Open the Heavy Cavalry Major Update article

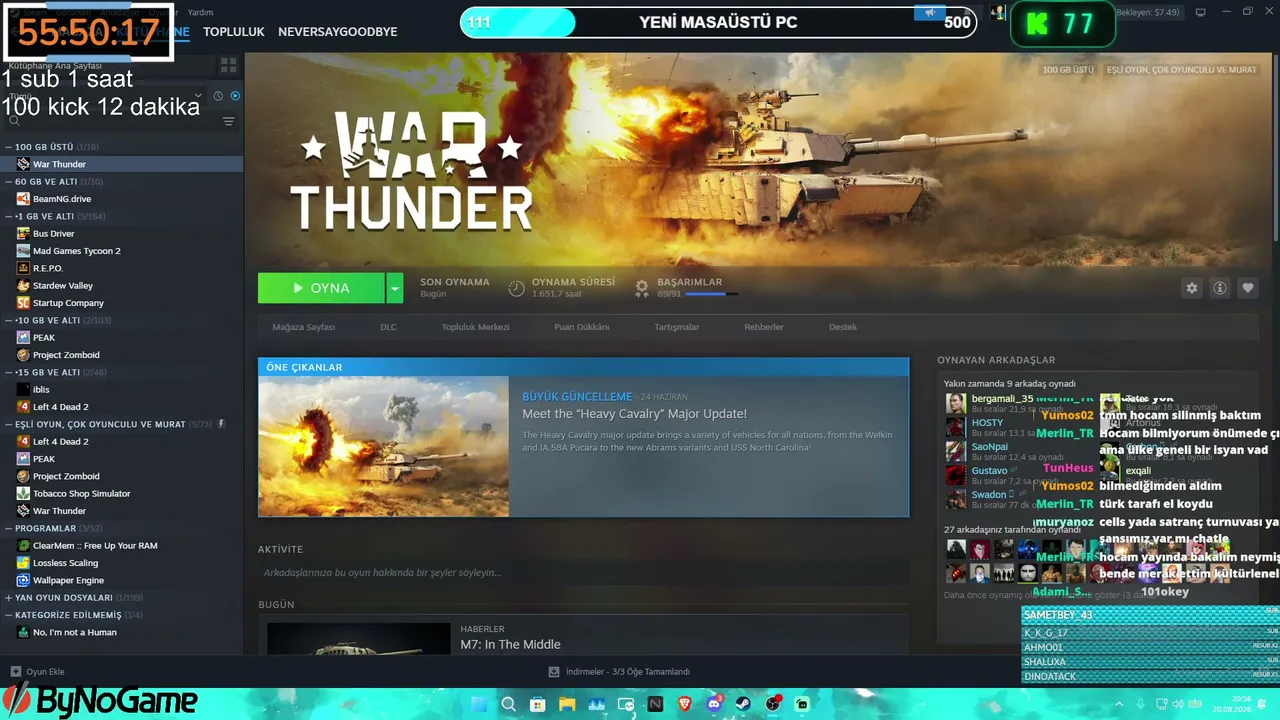[x=634, y=414]
